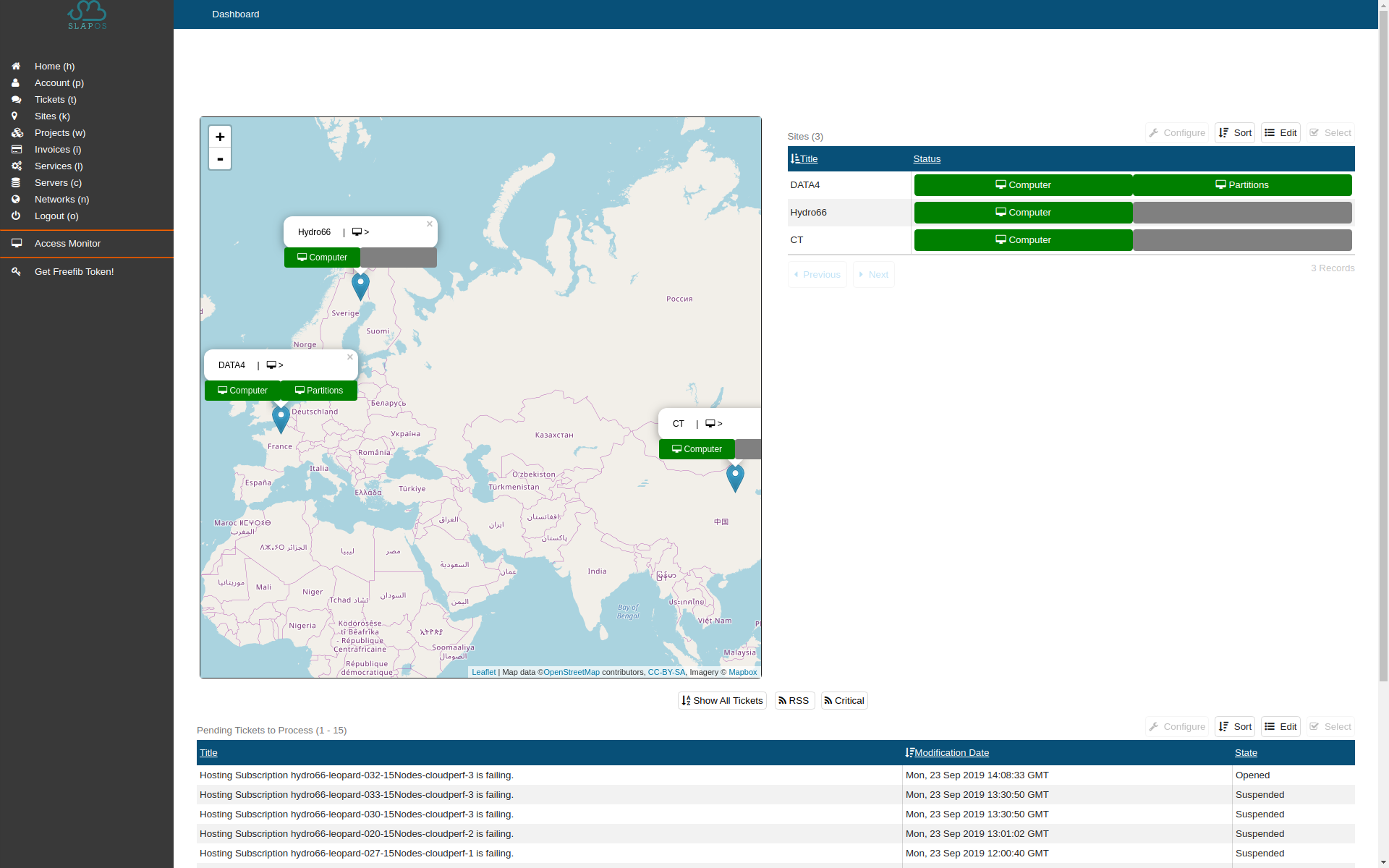Open CT popup monitor link

[x=714, y=424]
